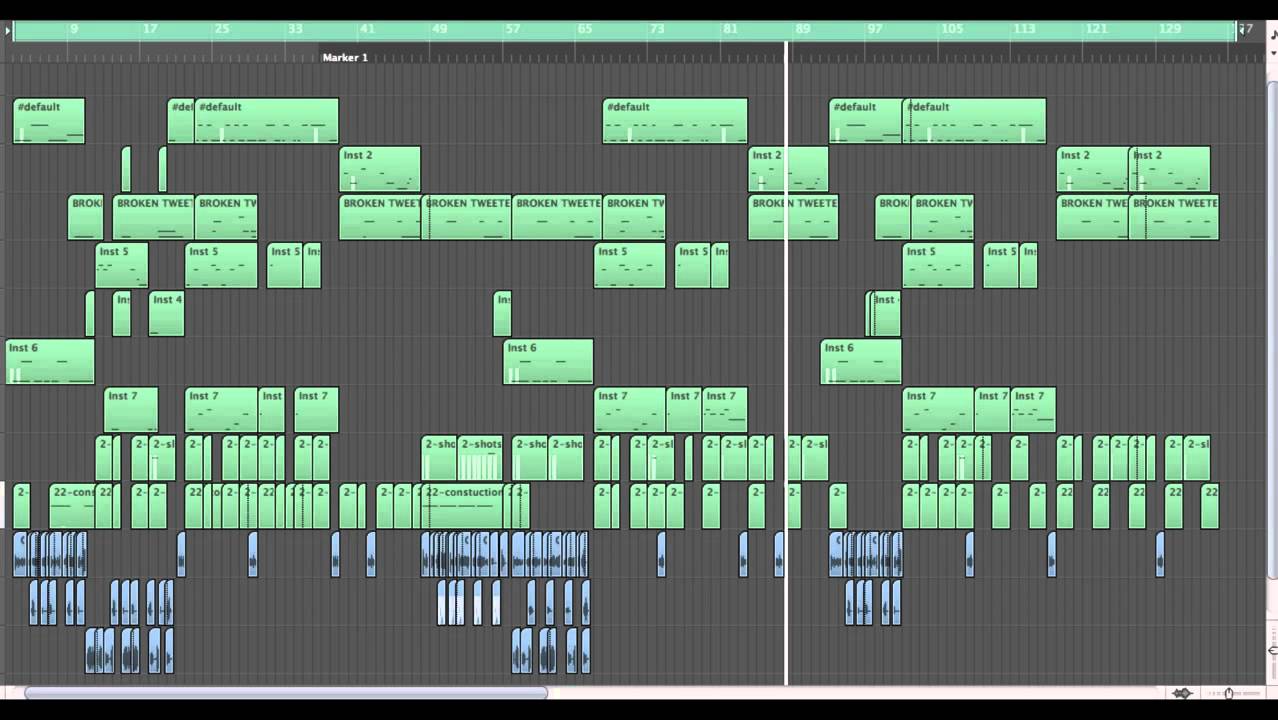Select the leftmost Inst 6 region

[50, 361]
